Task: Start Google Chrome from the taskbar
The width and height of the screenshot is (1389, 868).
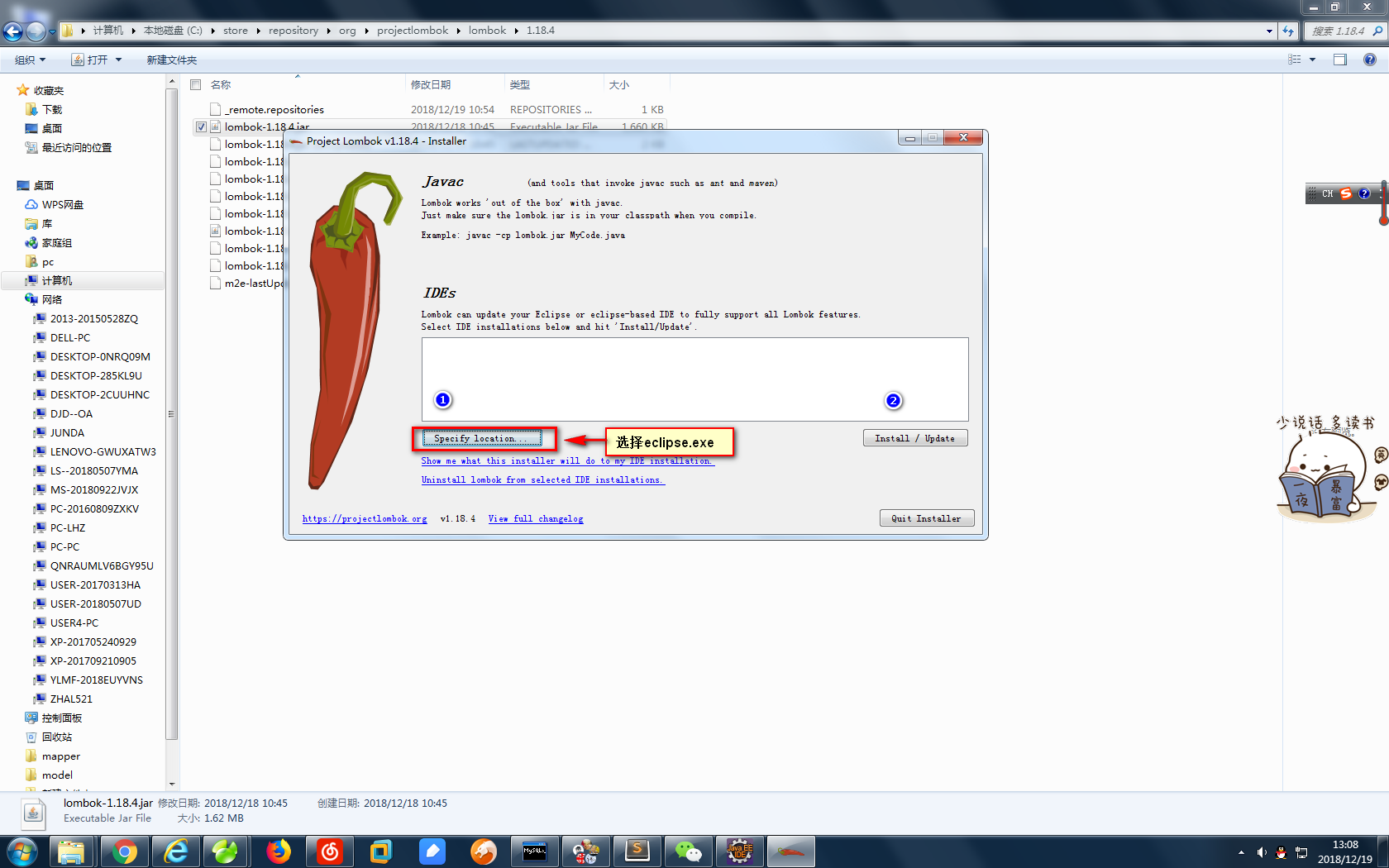Action: [124, 851]
